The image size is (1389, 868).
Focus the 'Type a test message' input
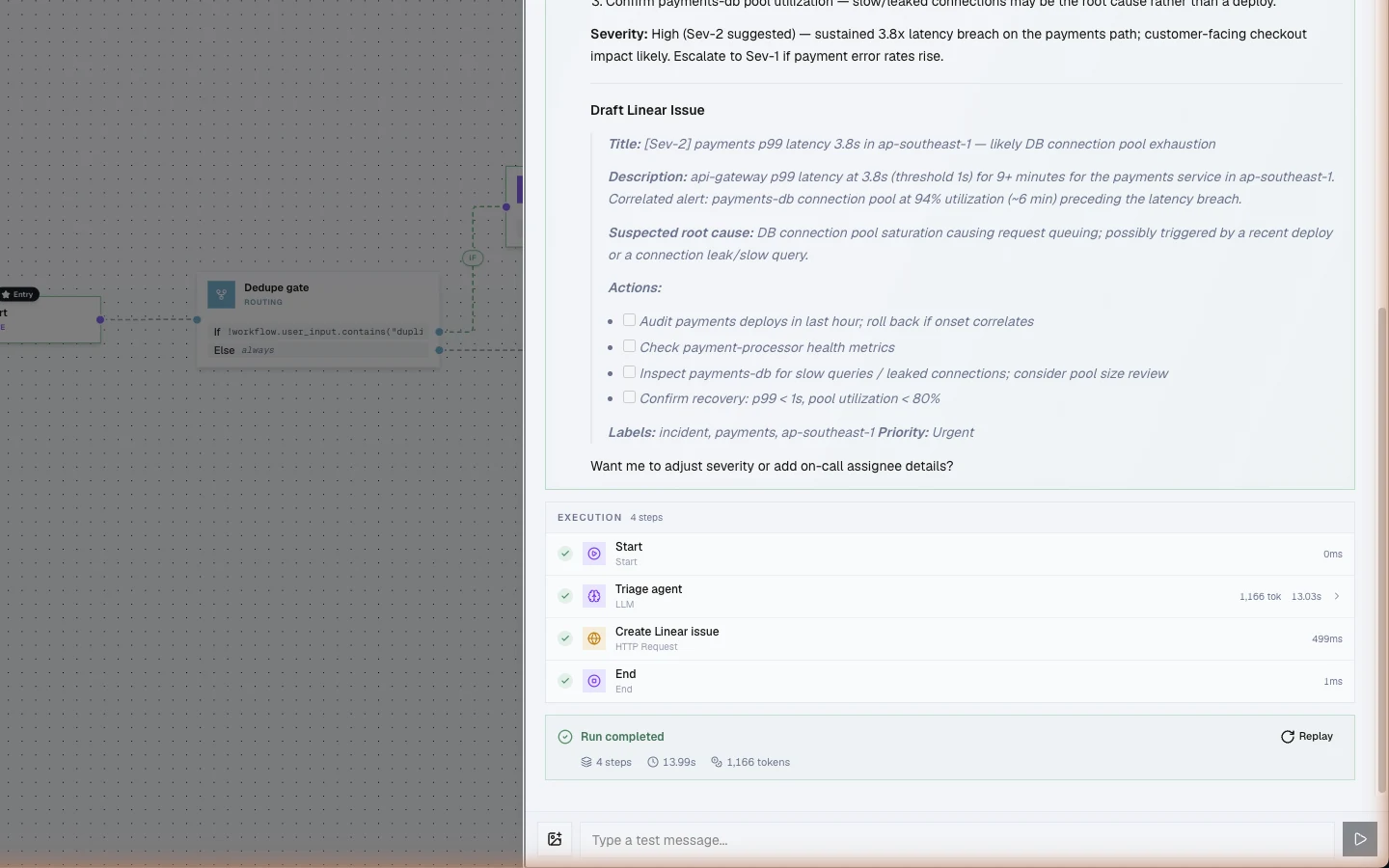[957, 840]
